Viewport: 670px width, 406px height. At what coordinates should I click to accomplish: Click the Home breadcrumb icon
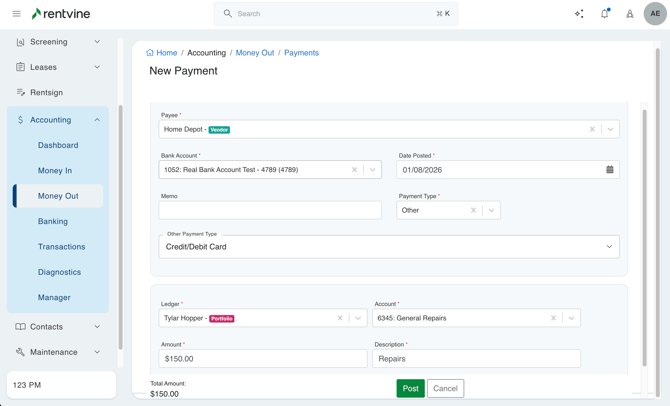coord(150,53)
